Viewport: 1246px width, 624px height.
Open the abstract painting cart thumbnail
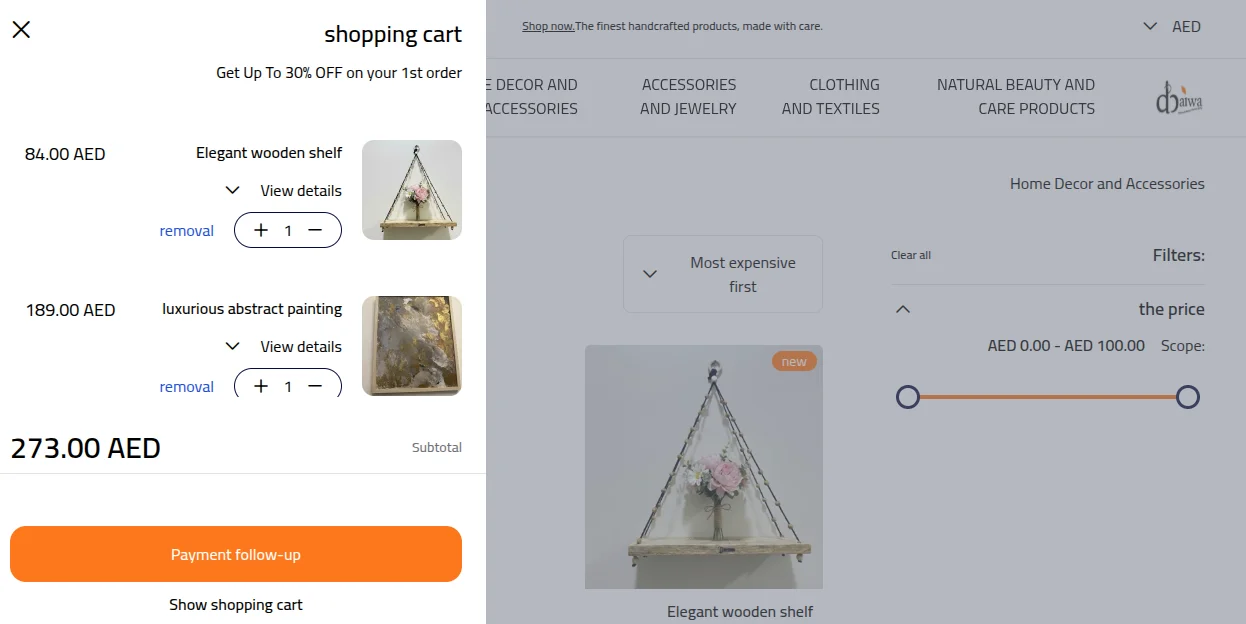[411, 346]
